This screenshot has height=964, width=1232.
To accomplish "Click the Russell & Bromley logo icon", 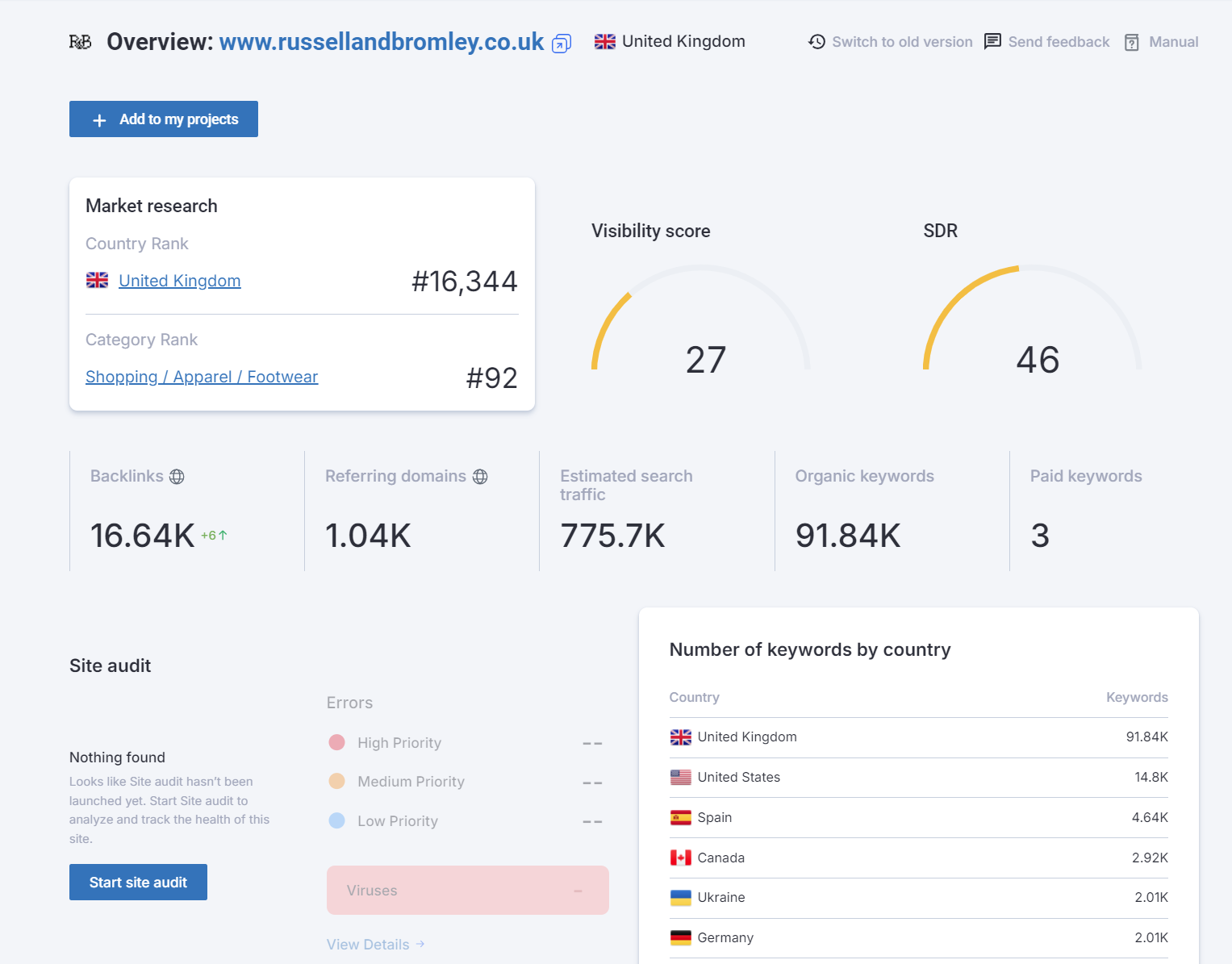I will coord(81,41).
